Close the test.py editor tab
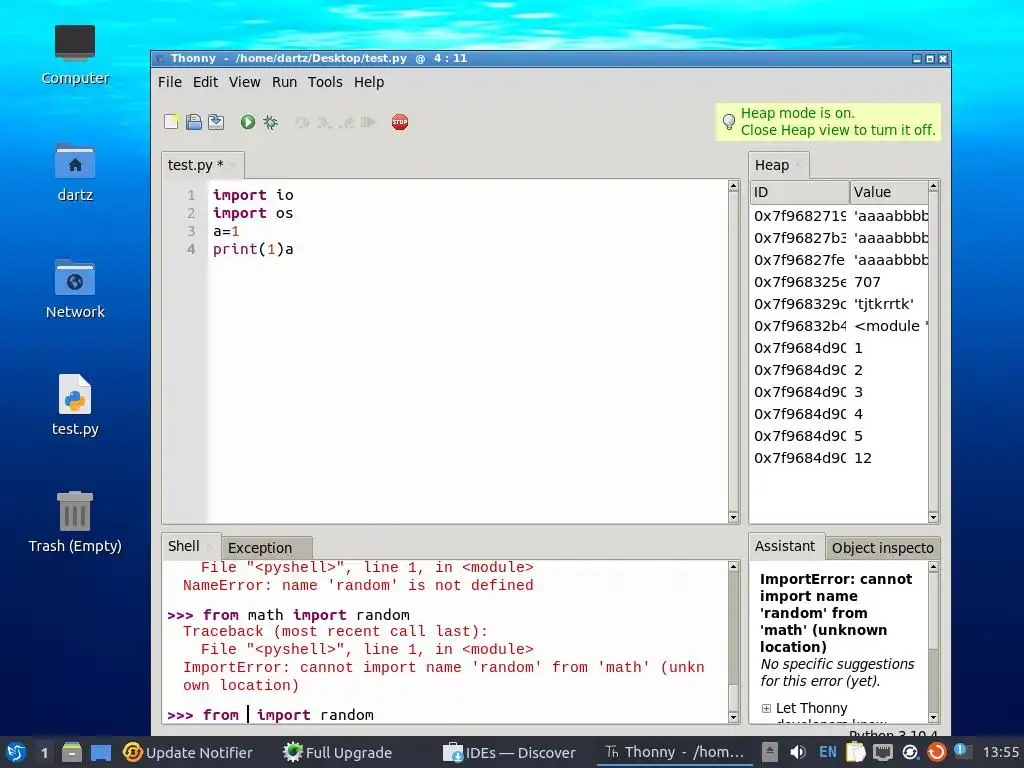The image size is (1024, 768). [x=232, y=165]
